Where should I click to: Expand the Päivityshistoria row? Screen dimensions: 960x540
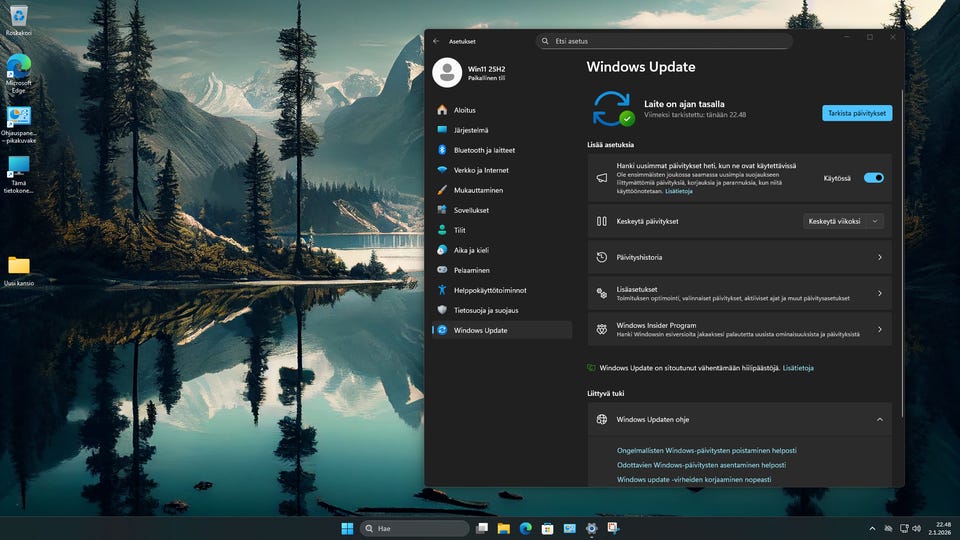point(739,257)
